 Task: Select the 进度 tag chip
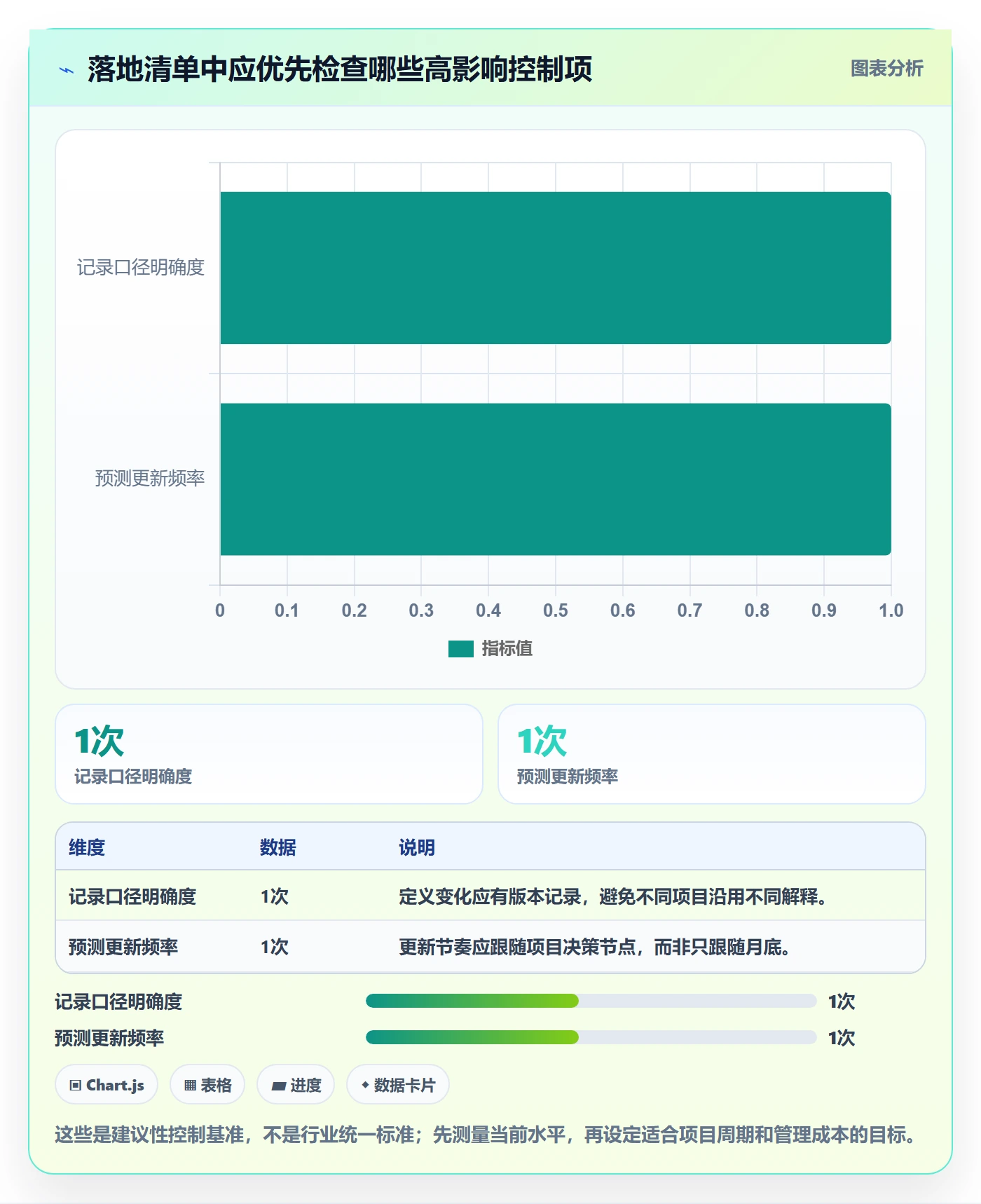pos(296,1085)
